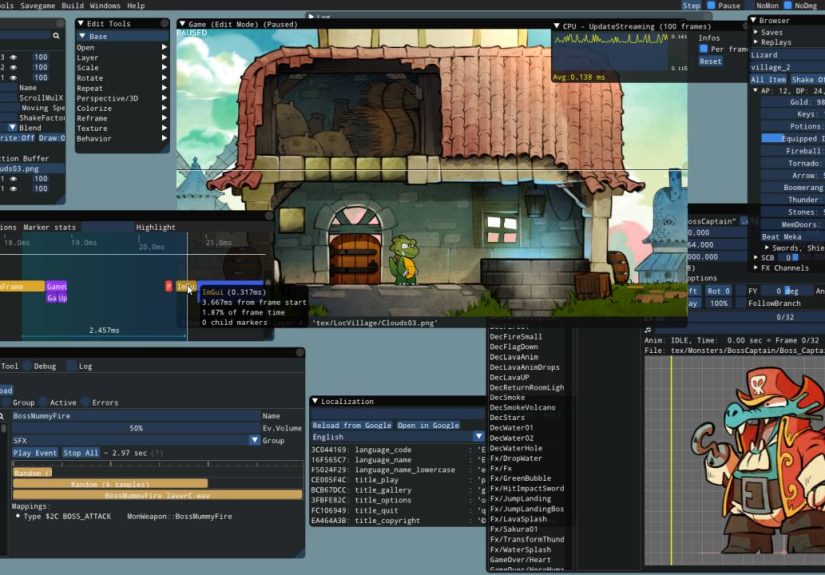The width and height of the screenshot is (825, 575).
Task: Open the Windows menu
Action: pos(105,5)
